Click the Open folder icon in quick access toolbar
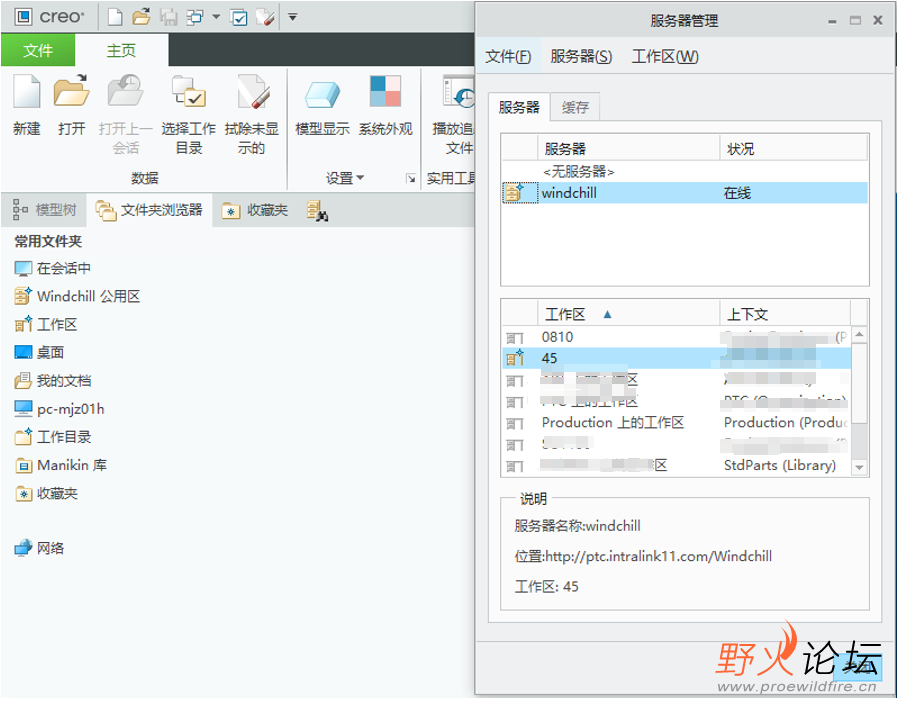Screen dimensions: 901x703 pos(141,17)
